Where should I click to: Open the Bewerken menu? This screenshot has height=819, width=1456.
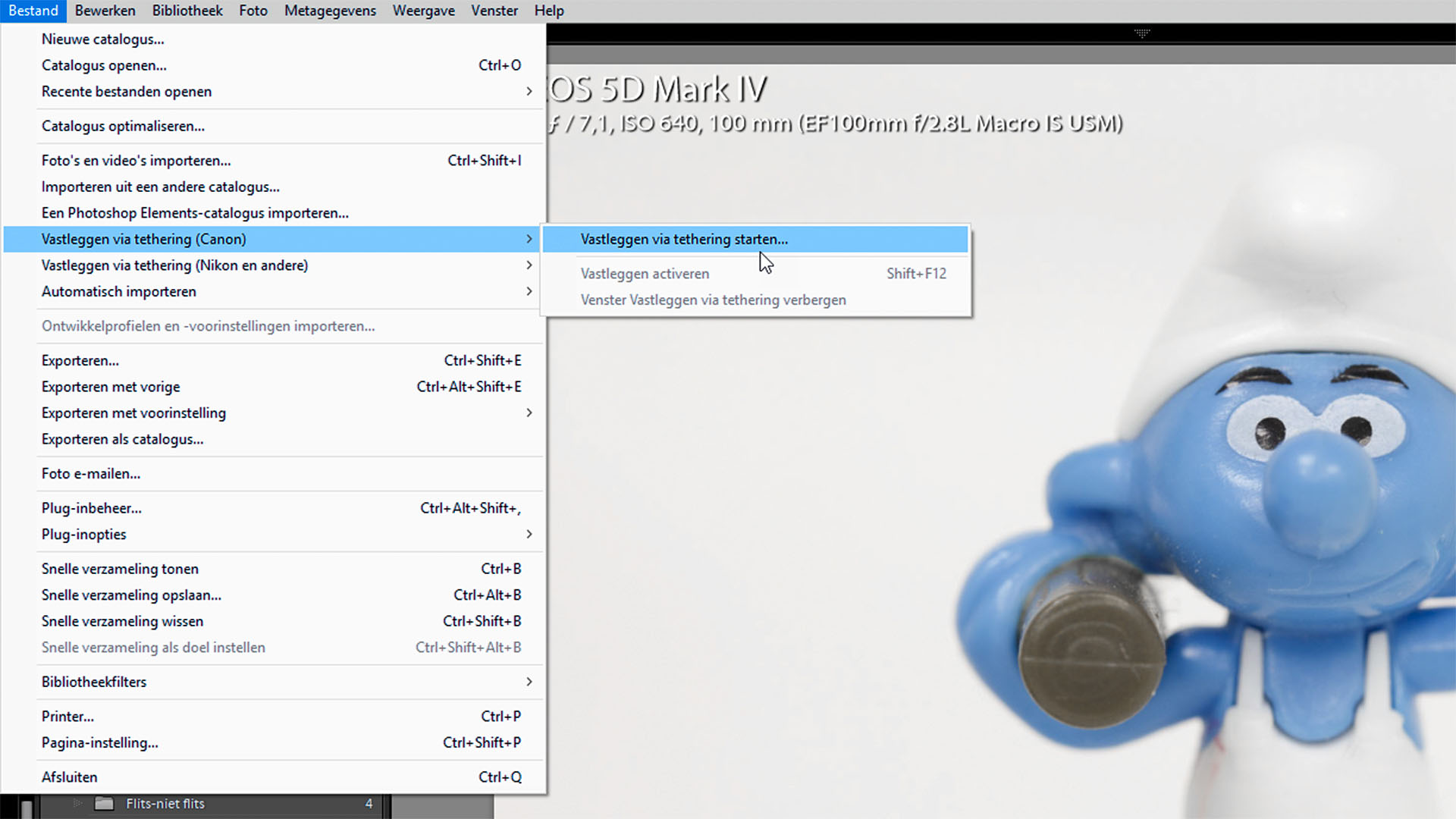click(105, 11)
